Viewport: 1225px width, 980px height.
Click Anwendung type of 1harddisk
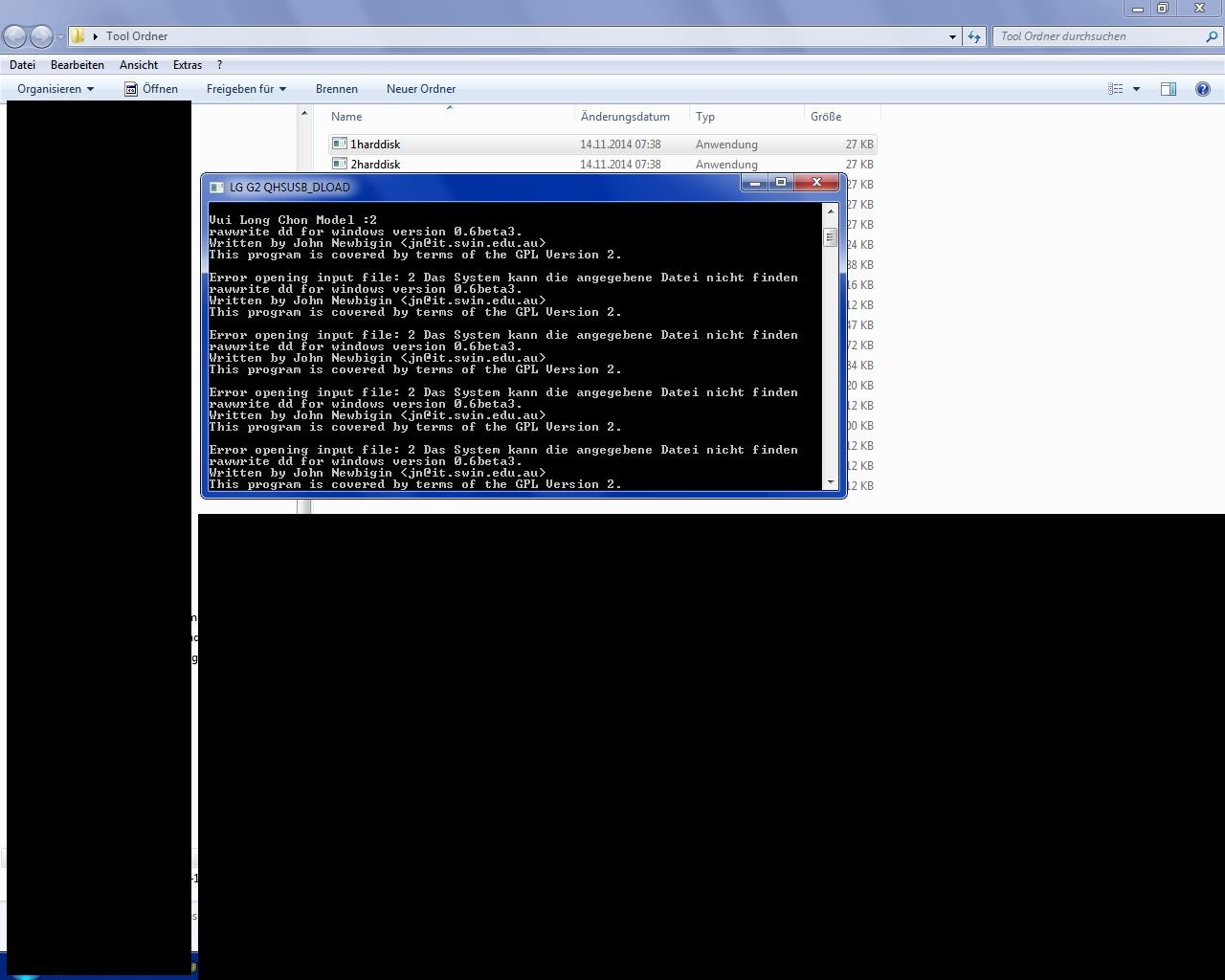(726, 145)
